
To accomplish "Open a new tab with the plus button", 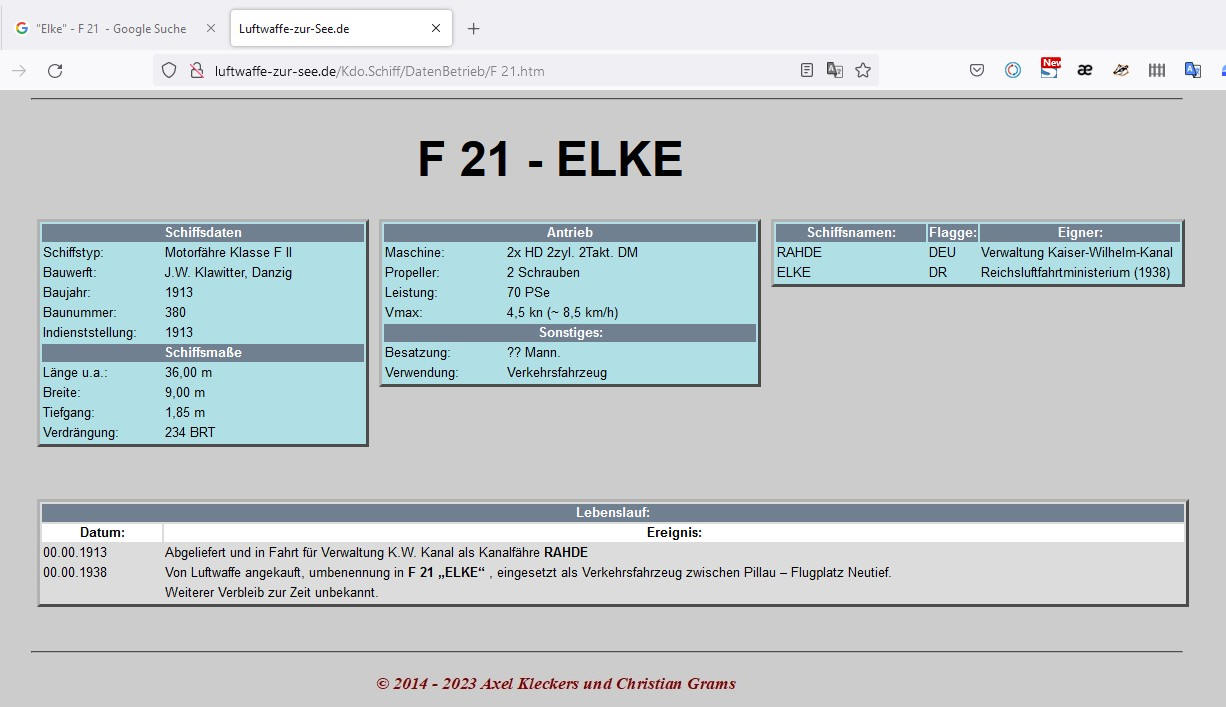I will point(474,29).
